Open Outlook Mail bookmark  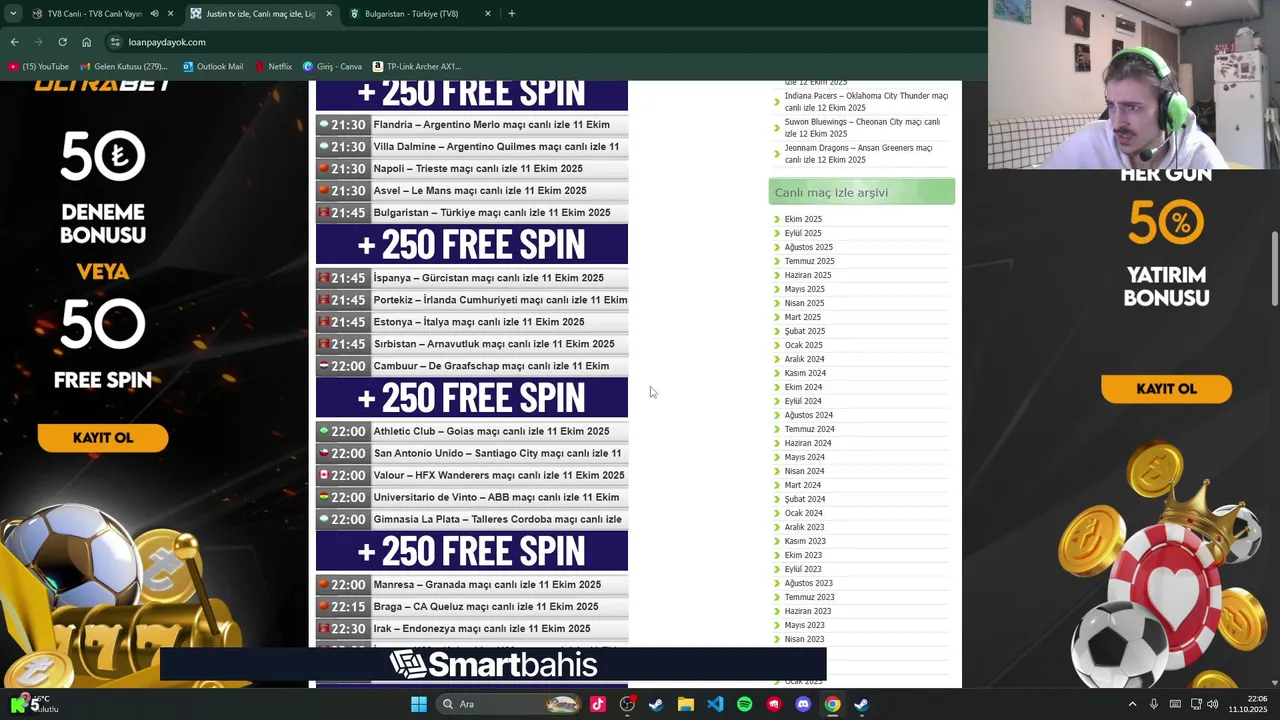pos(213,67)
